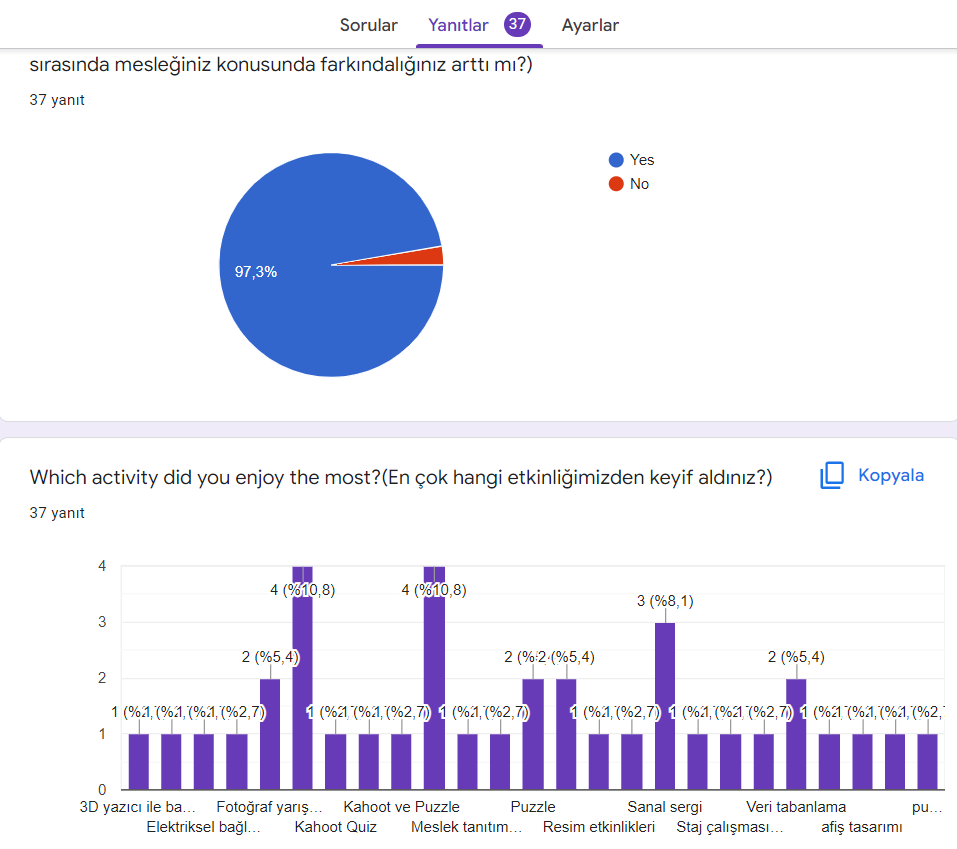This screenshot has width=957, height=849.
Task: Click the Veri tabanlama bar in chart
Action: click(796, 733)
